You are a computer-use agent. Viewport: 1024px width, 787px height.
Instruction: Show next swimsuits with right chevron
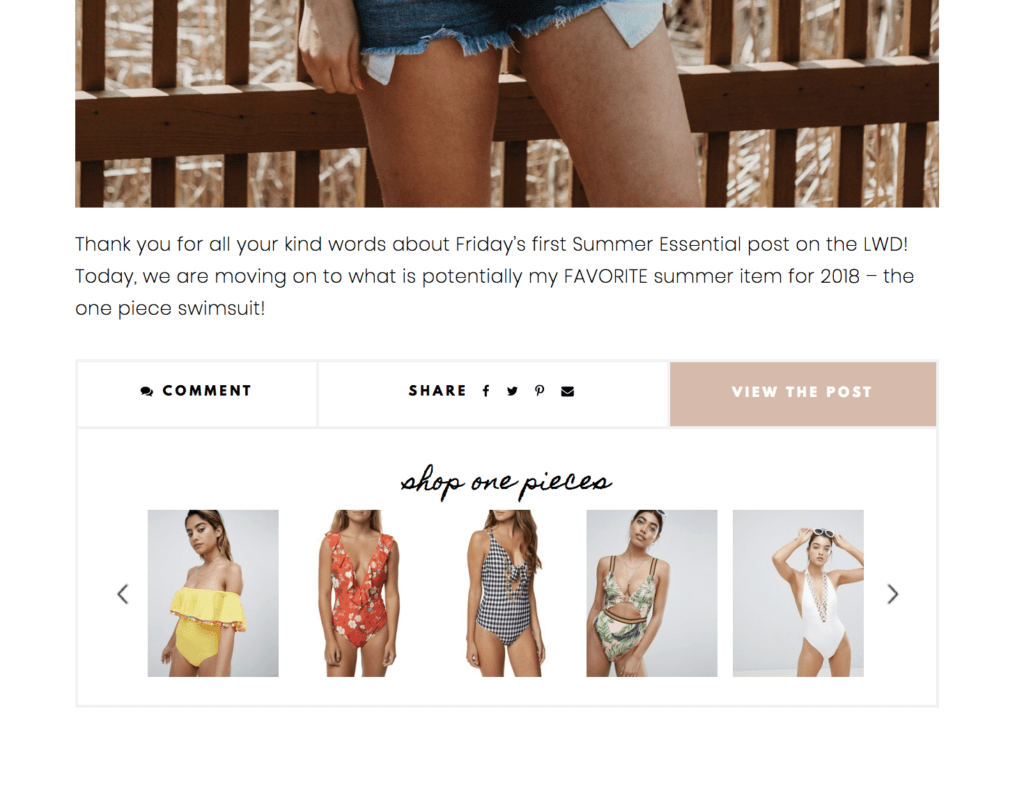pyautogui.click(x=893, y=594)
